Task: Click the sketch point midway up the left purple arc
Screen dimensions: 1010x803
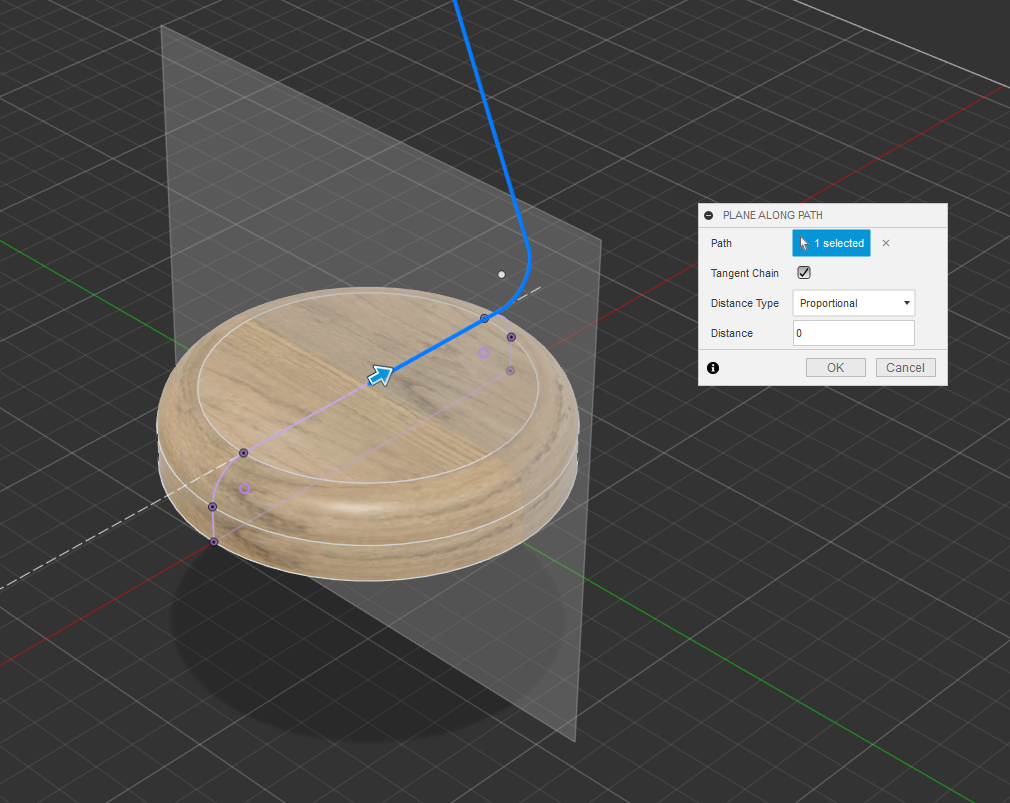Action: tap(212, 507)
